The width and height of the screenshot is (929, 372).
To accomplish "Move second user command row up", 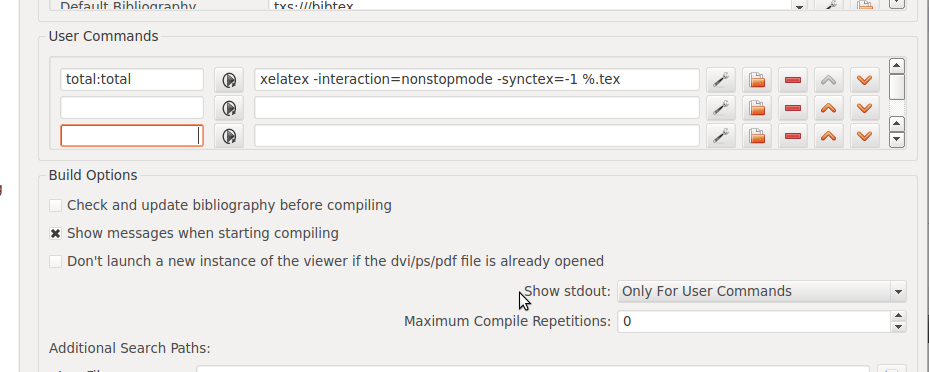I will (x=828, y=108).
